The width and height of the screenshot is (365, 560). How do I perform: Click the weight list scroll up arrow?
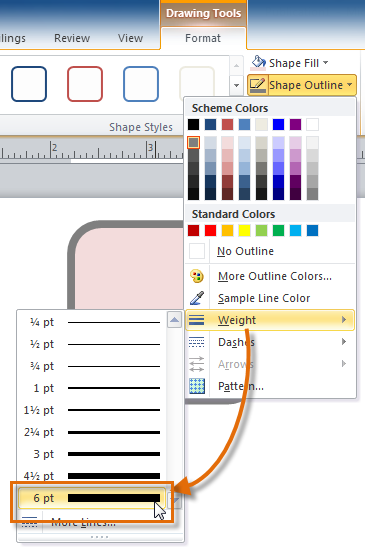point(175,320)
